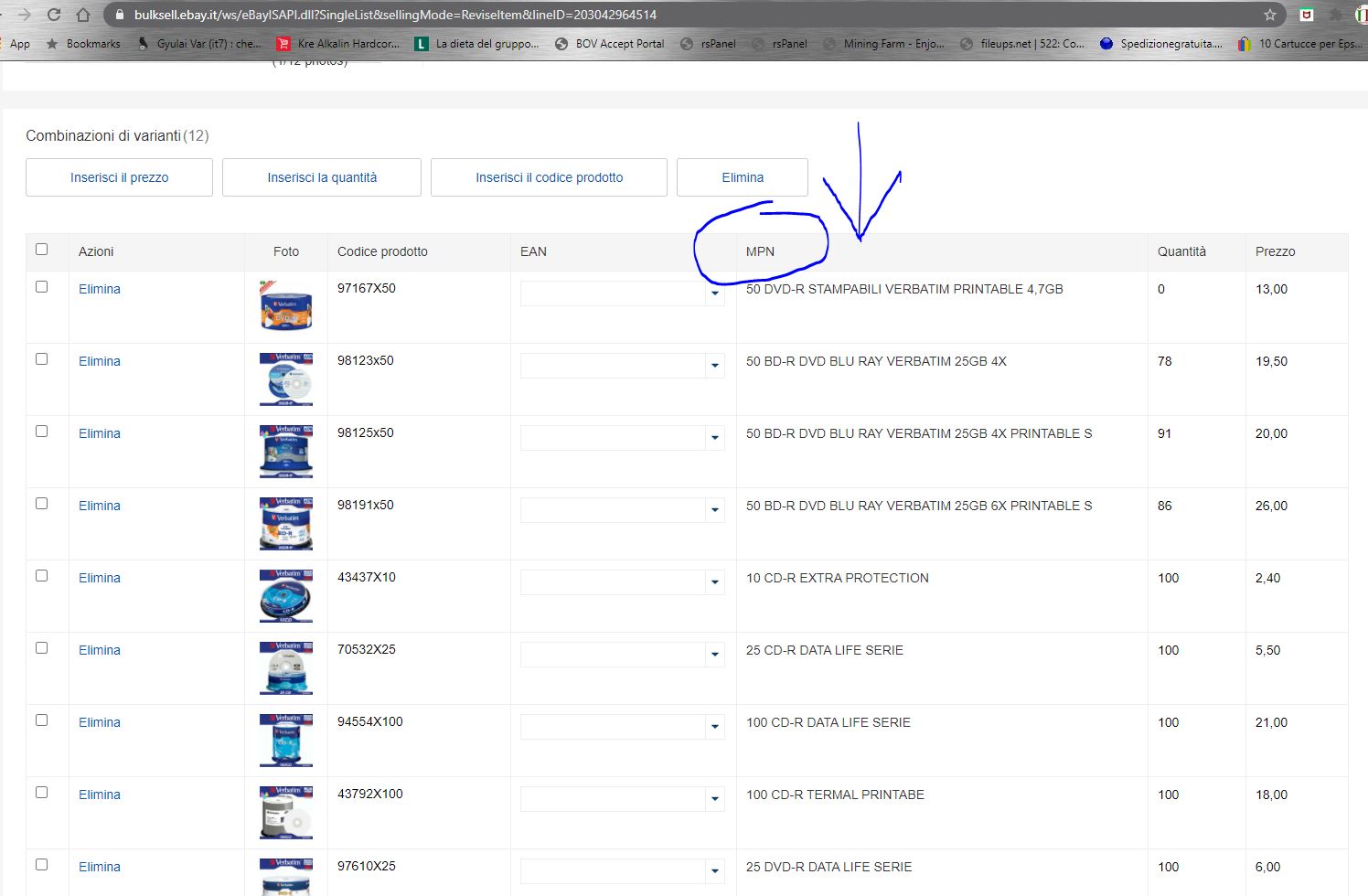1368x896 pixels.
Task: Click MPN text 100 CD-R TERMAL PRINTABE
Action: [x=835, y=795]
